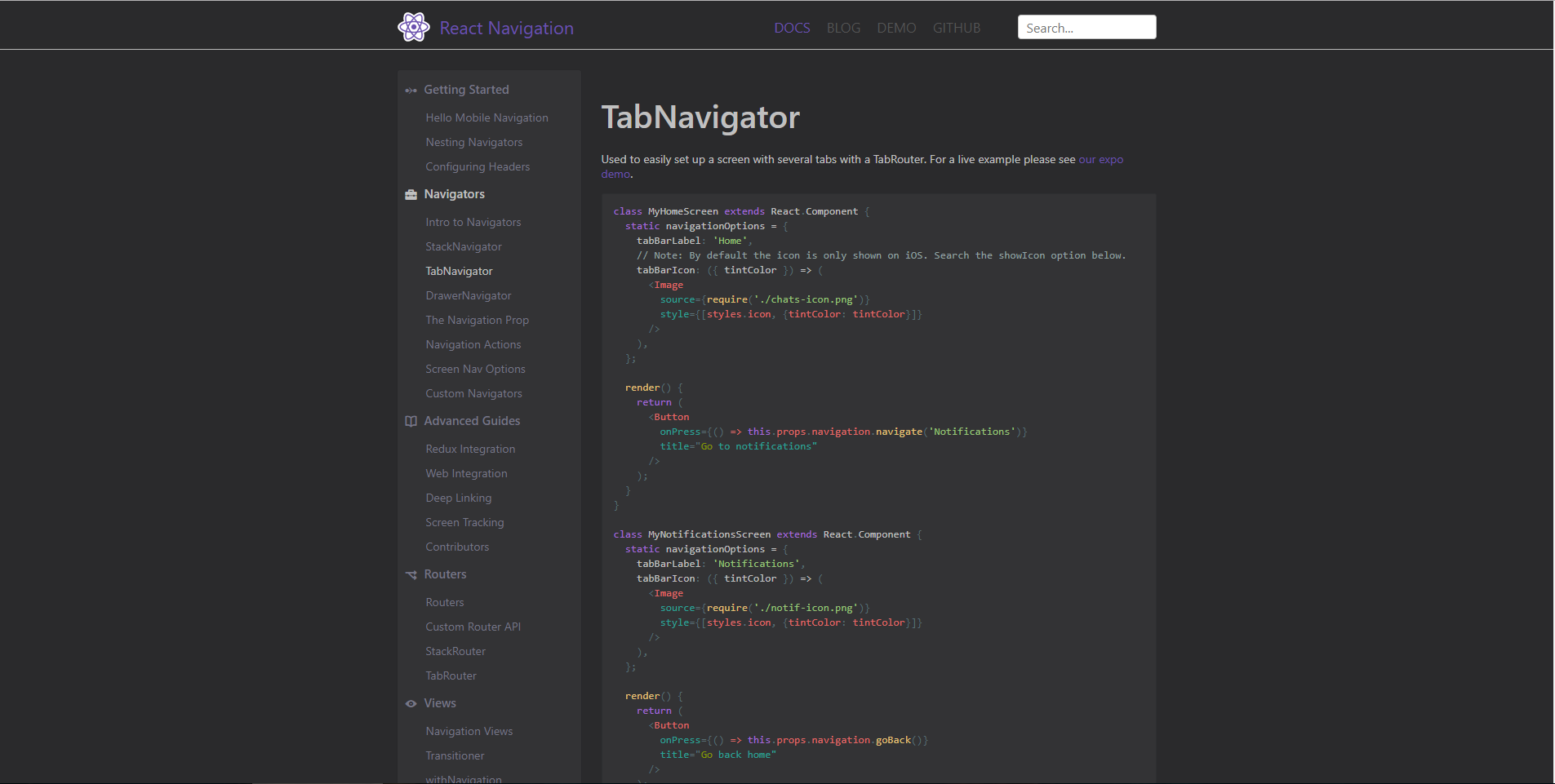Open Navigation Views page
This screenshot has width=1555, height=784.
point(469,731)
